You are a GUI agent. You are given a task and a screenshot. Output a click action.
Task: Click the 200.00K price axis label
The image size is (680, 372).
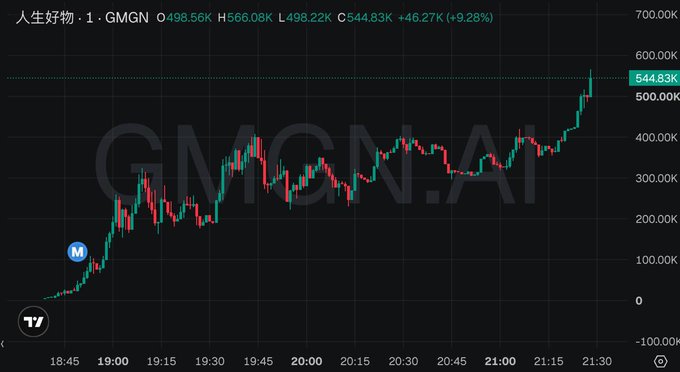point(656,219)
